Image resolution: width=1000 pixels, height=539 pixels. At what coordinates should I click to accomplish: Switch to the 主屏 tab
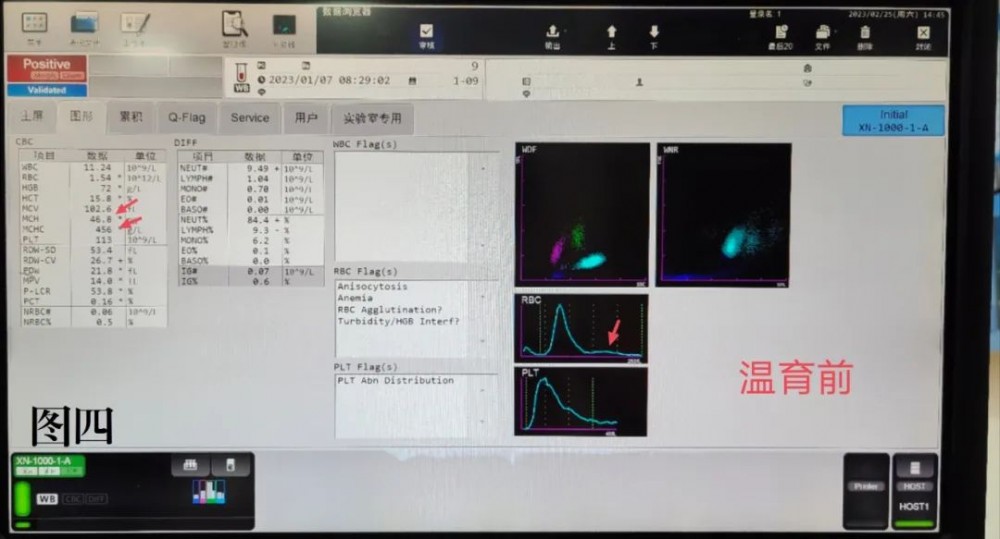pos(32,116)
